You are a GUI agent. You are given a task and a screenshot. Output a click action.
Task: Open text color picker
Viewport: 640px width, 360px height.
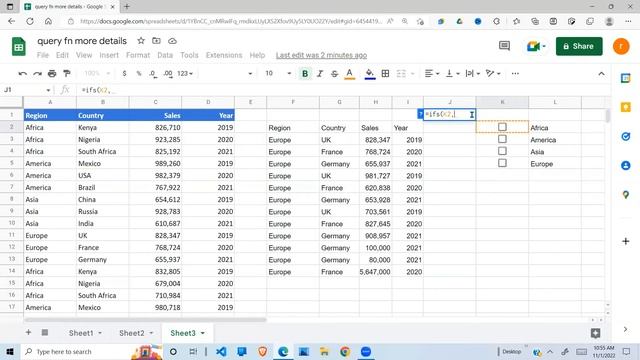[349, 73]
